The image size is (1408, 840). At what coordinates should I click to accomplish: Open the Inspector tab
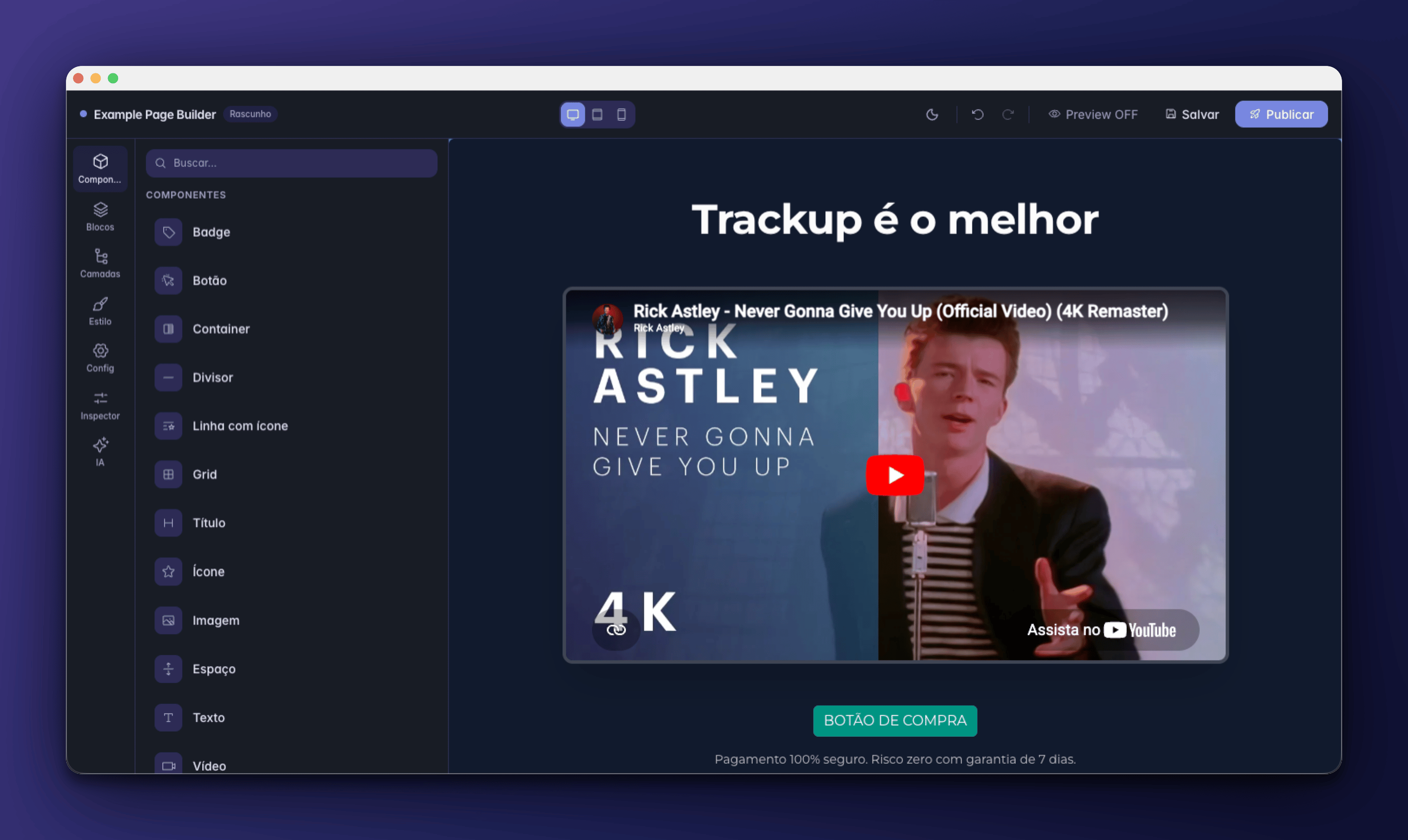(100, 406)
